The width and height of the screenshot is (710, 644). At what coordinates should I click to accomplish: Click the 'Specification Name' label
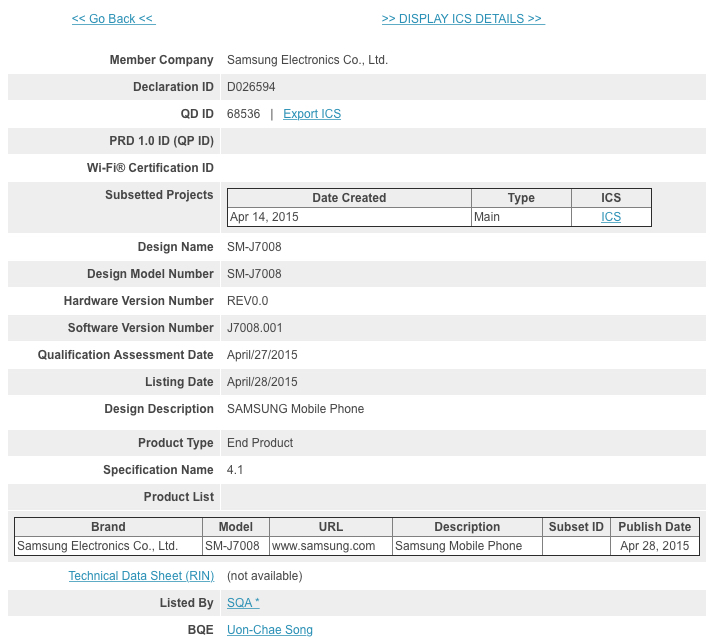tap(158, 470)
